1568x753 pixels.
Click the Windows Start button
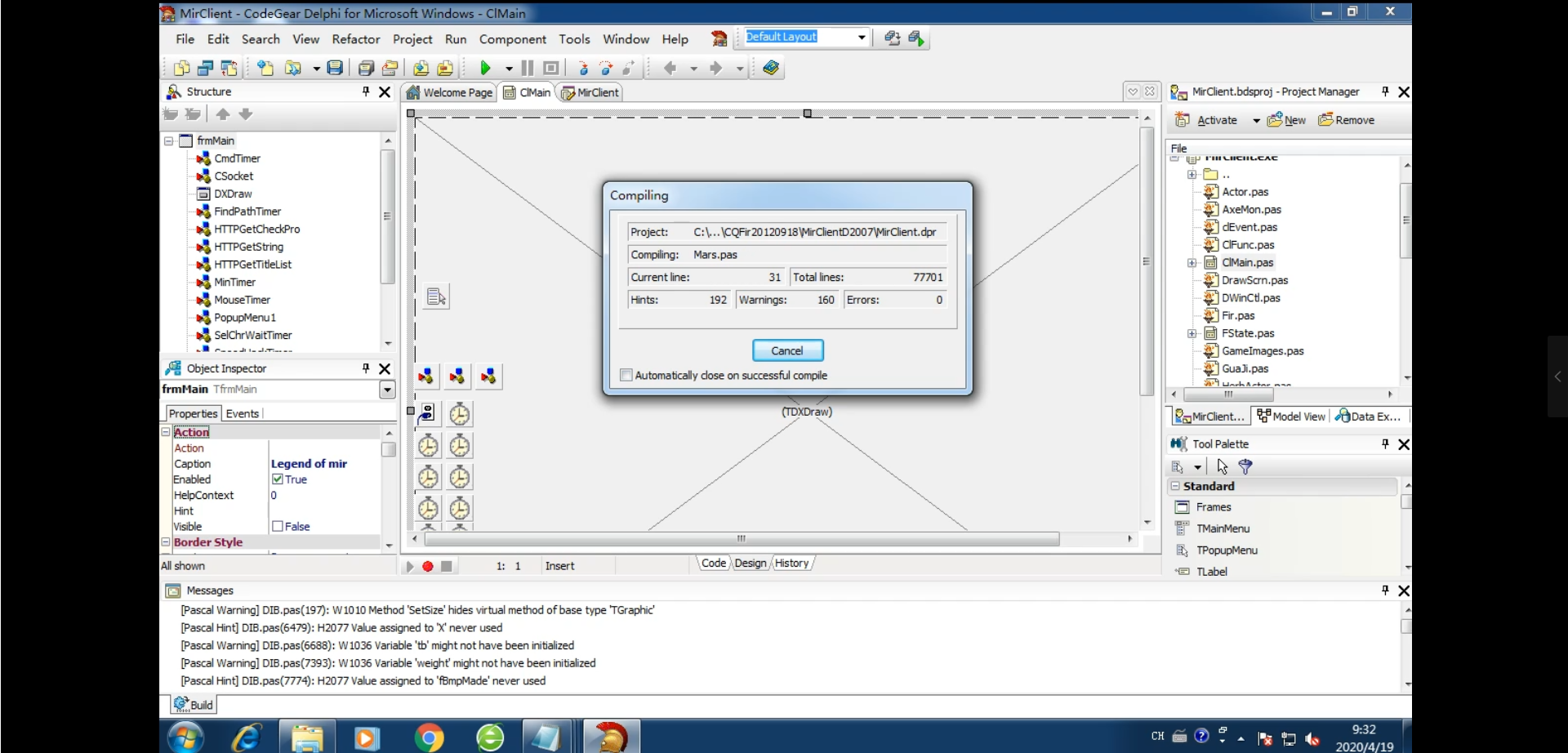pyautogui.click(x=185, y=737)
